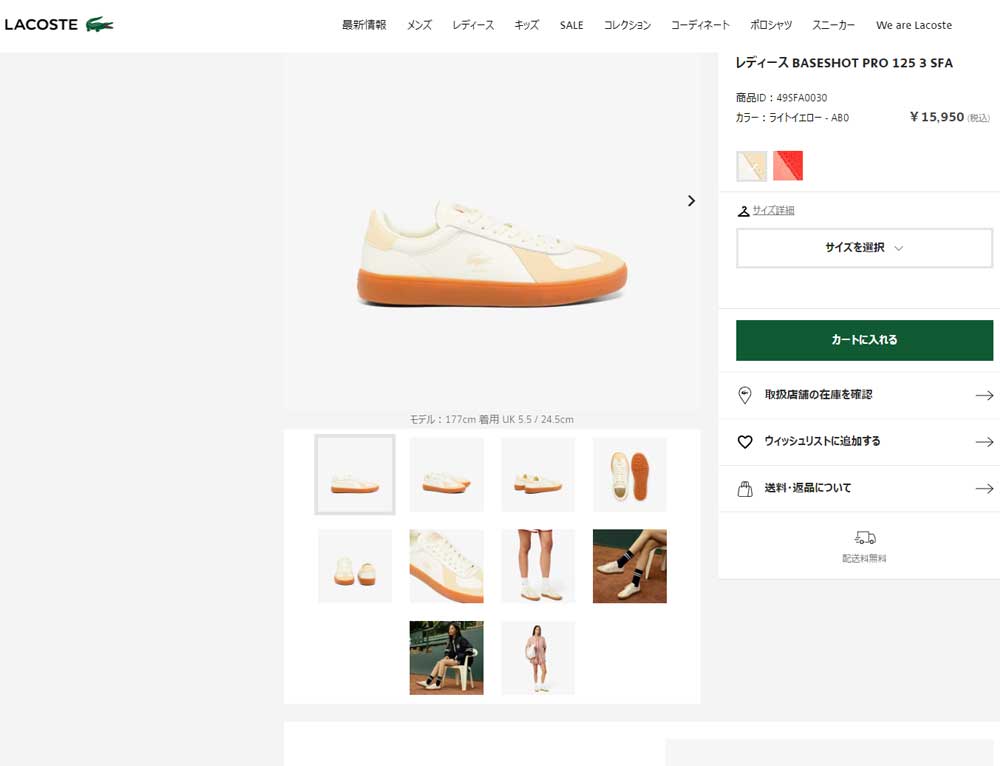Viewport: 1000px width, 766px height.
Task: Click the wishlist heart icon
Action: click(x=744, y=441)
